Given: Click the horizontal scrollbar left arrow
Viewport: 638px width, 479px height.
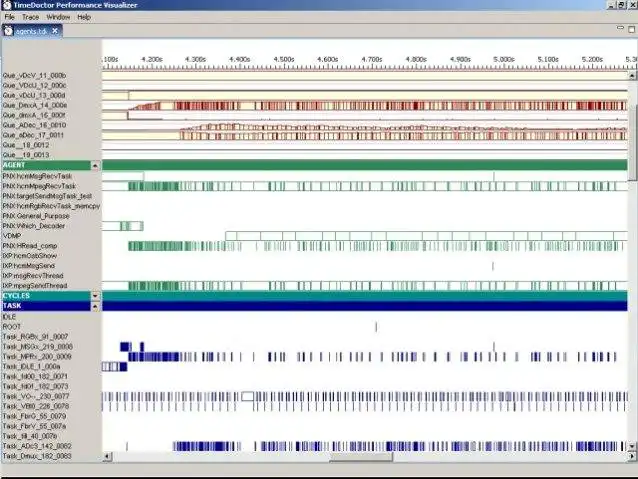Looking at the screenshot, I should click(x=107, y=456).
